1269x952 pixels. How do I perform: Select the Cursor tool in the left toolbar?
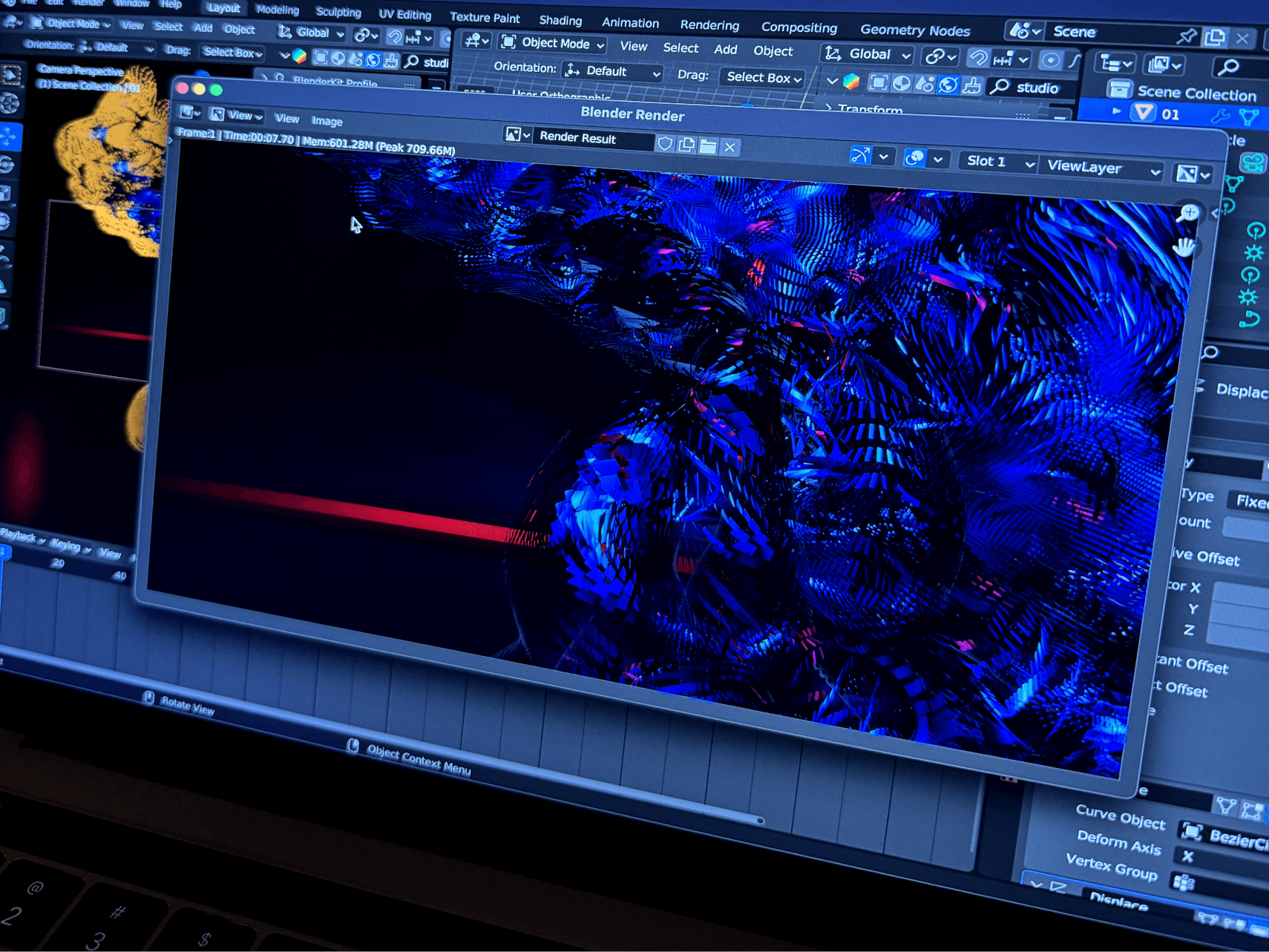tap(10, 104)
